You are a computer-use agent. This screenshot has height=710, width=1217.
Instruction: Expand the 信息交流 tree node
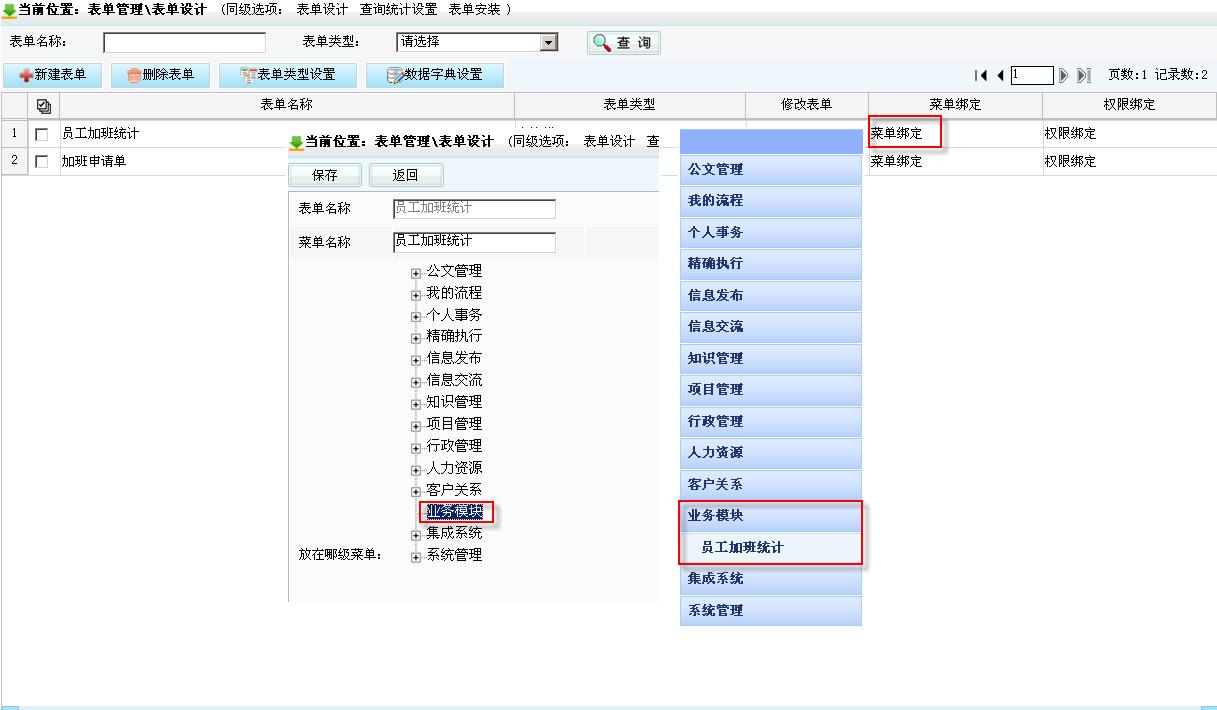click(x=416, y=382)
